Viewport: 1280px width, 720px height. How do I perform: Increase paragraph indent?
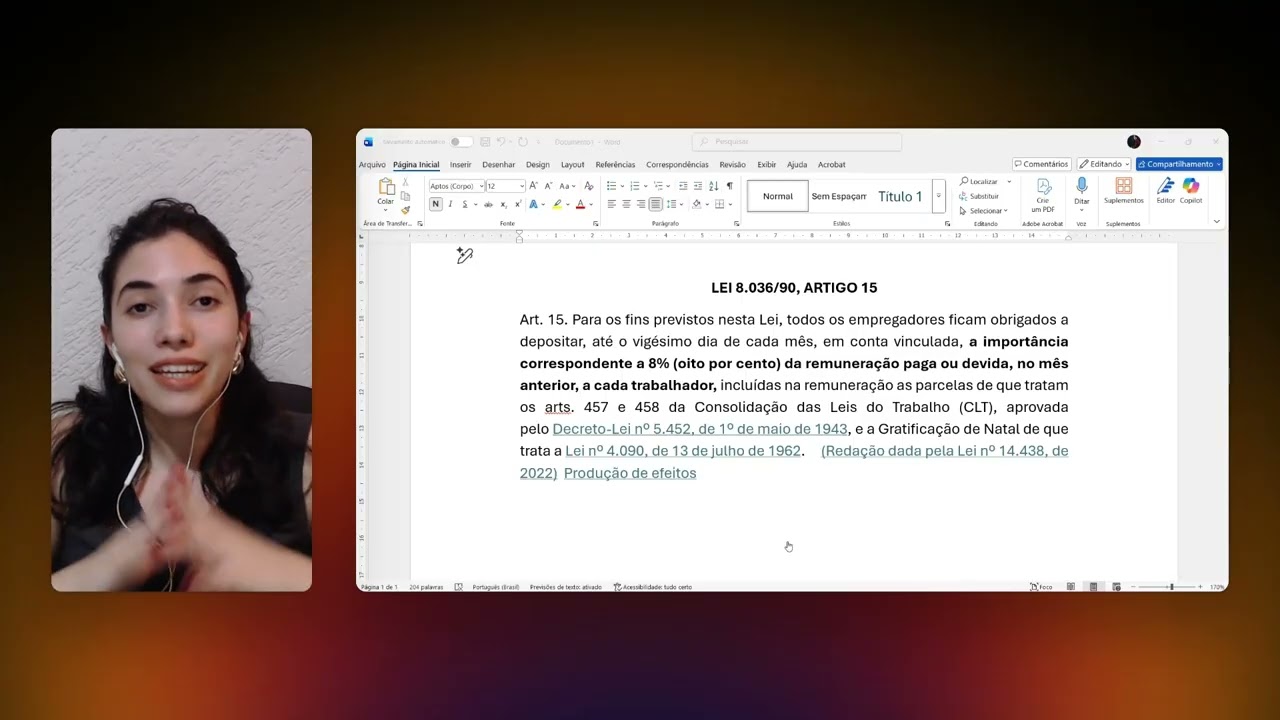698,186
